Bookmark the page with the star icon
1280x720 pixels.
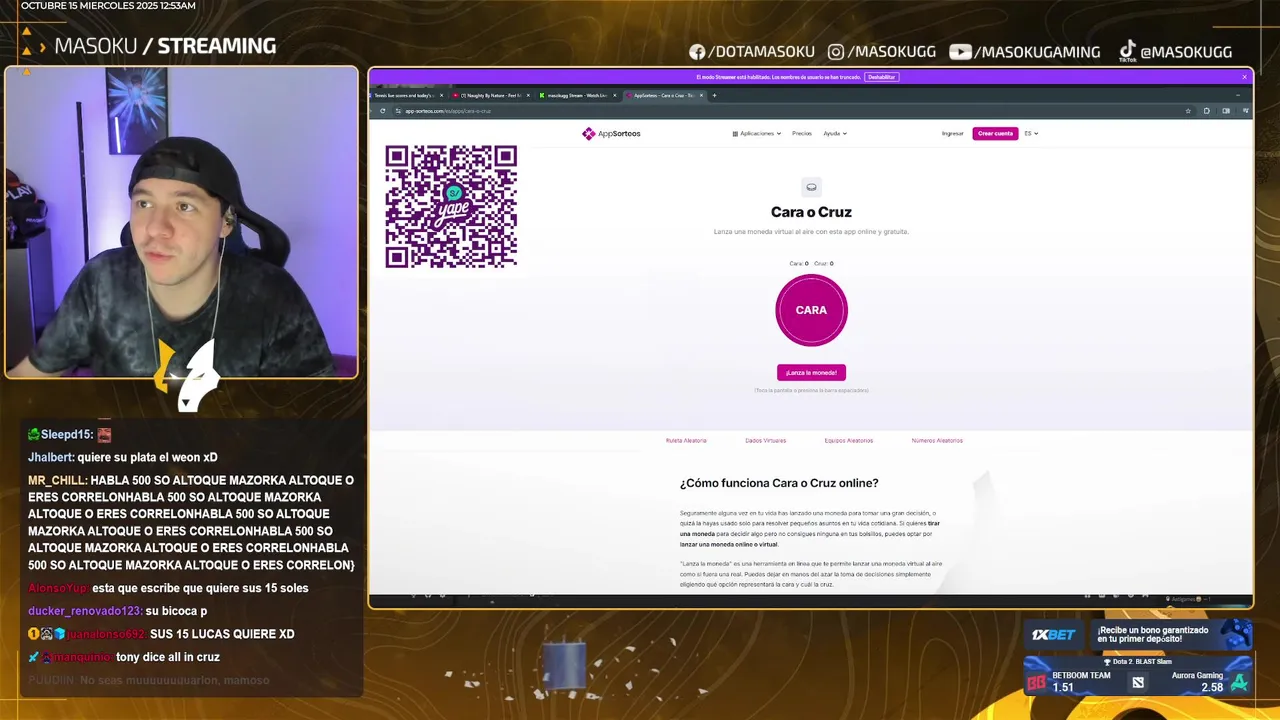click(1188, 111)
